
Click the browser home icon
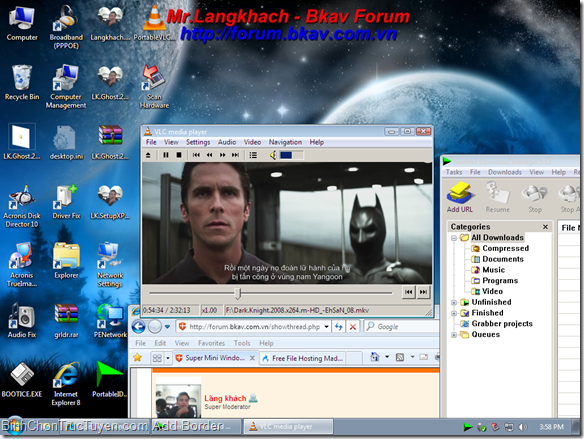coord(375,357)
